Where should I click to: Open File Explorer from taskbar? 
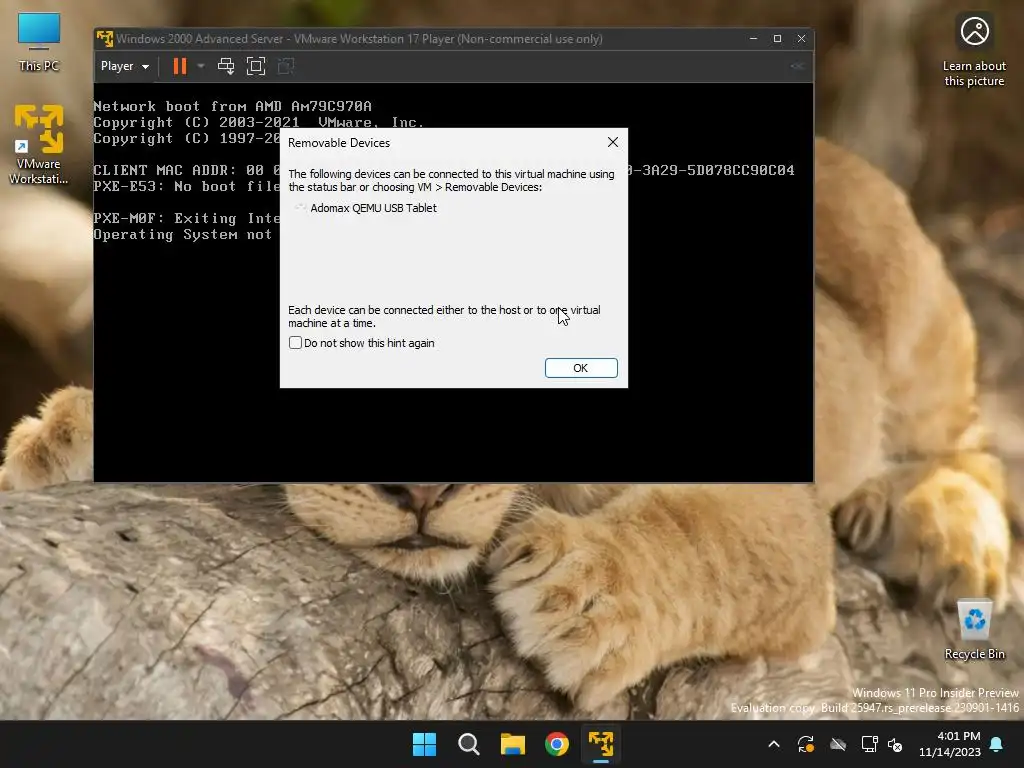(513, 744)
